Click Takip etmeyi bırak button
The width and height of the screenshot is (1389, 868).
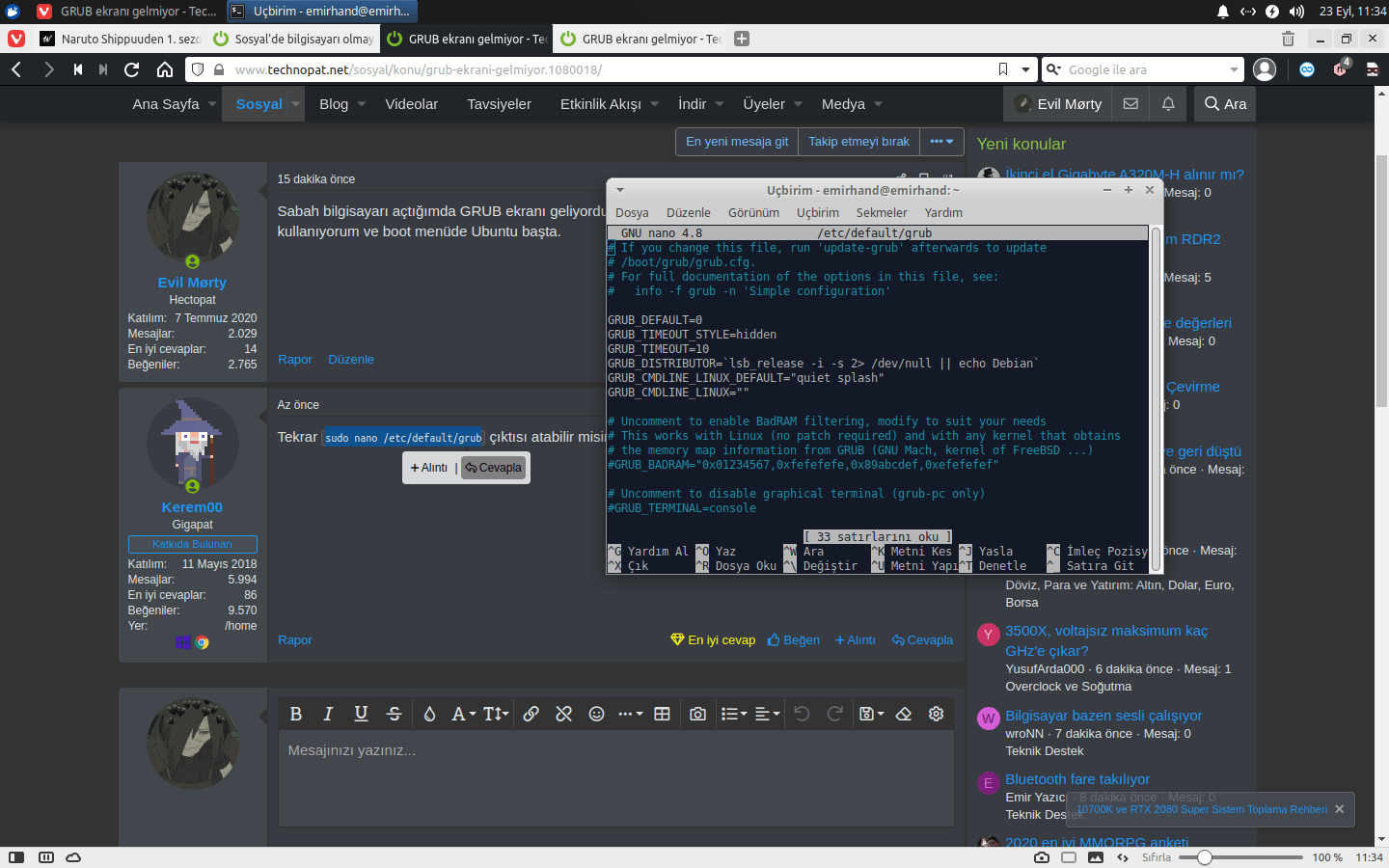858,142
